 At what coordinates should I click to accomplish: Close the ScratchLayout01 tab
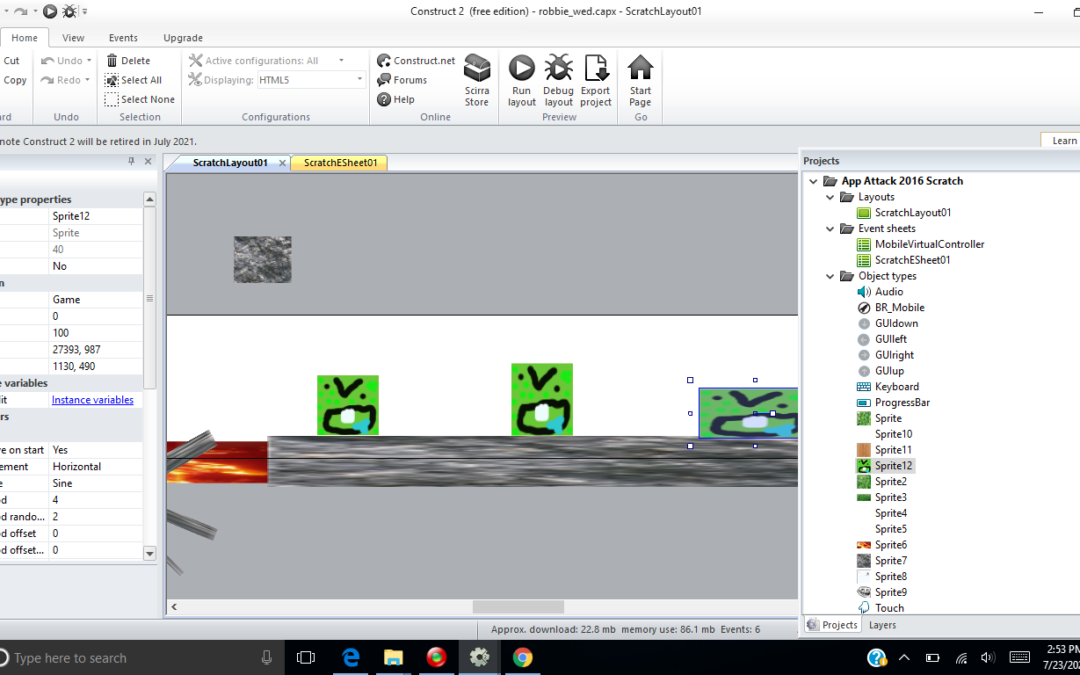pos(282,163)
